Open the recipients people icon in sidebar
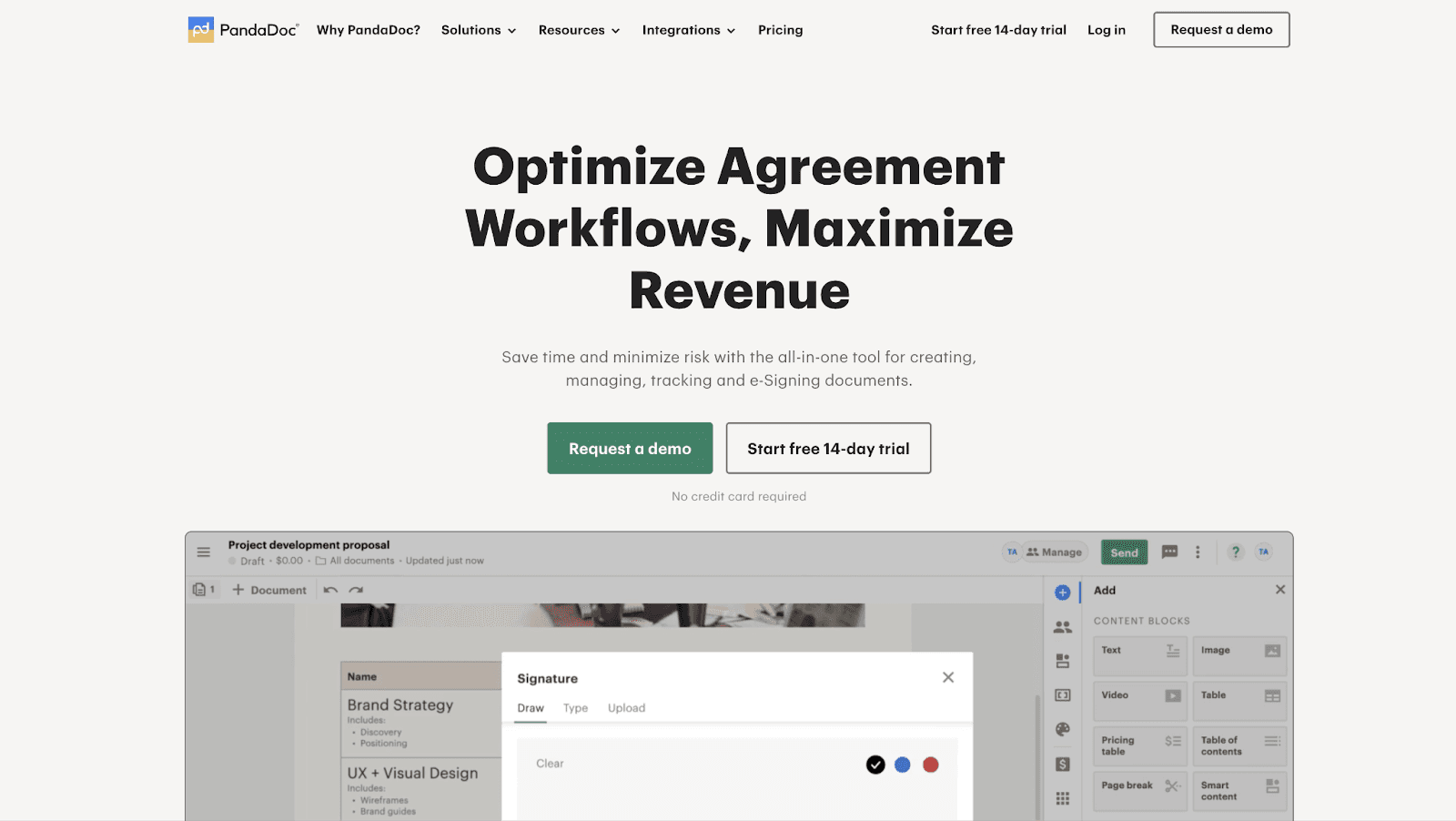1456x821 pixels. coord(1062,627)
